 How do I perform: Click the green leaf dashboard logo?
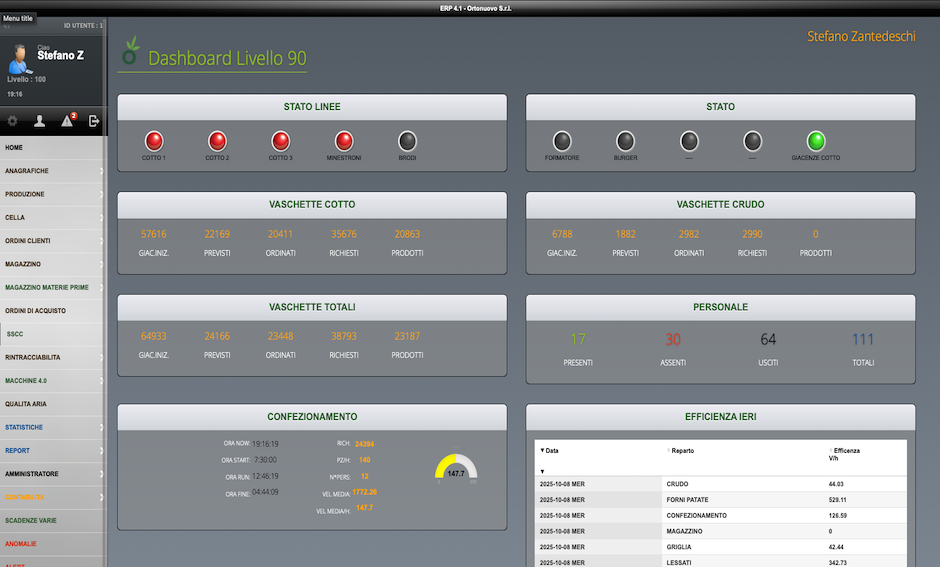129,52
